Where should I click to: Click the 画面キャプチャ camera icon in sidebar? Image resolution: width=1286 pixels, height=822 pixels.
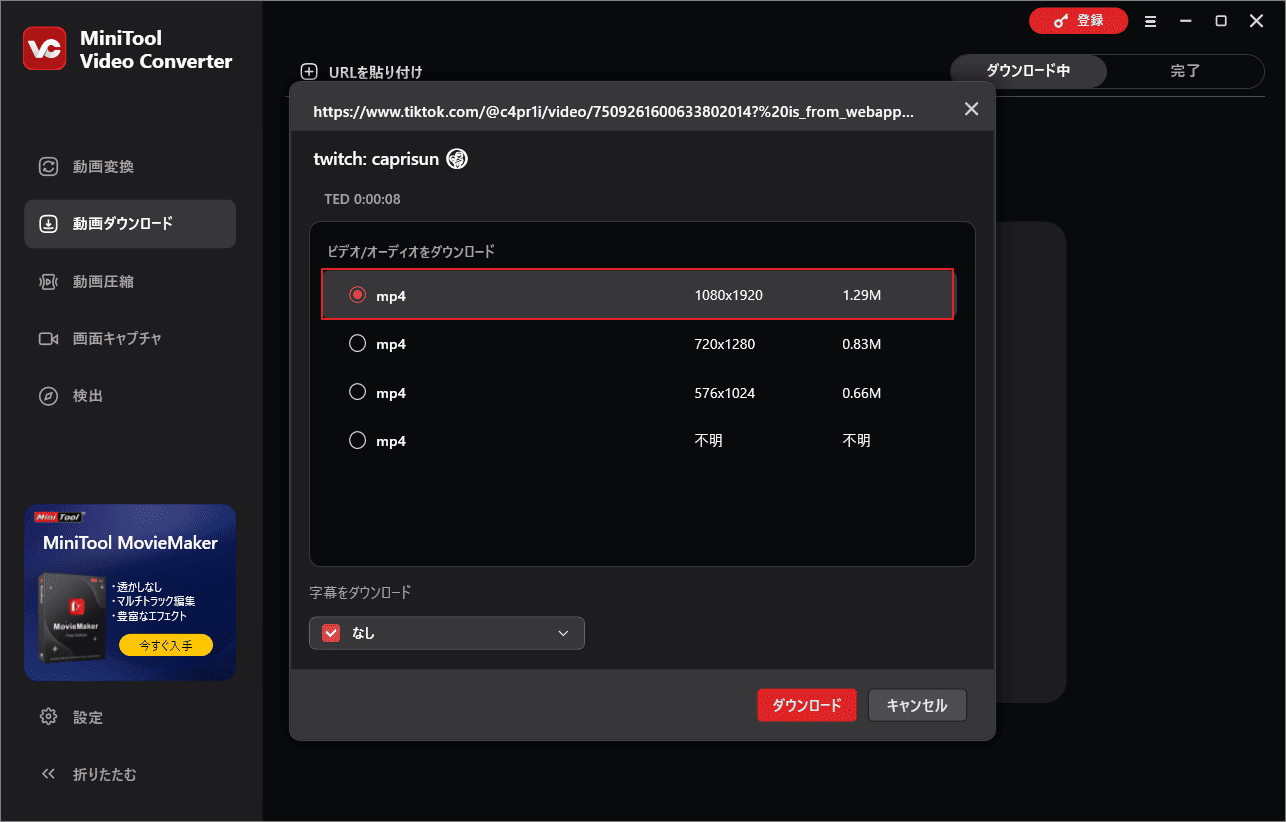pos(48,339)
